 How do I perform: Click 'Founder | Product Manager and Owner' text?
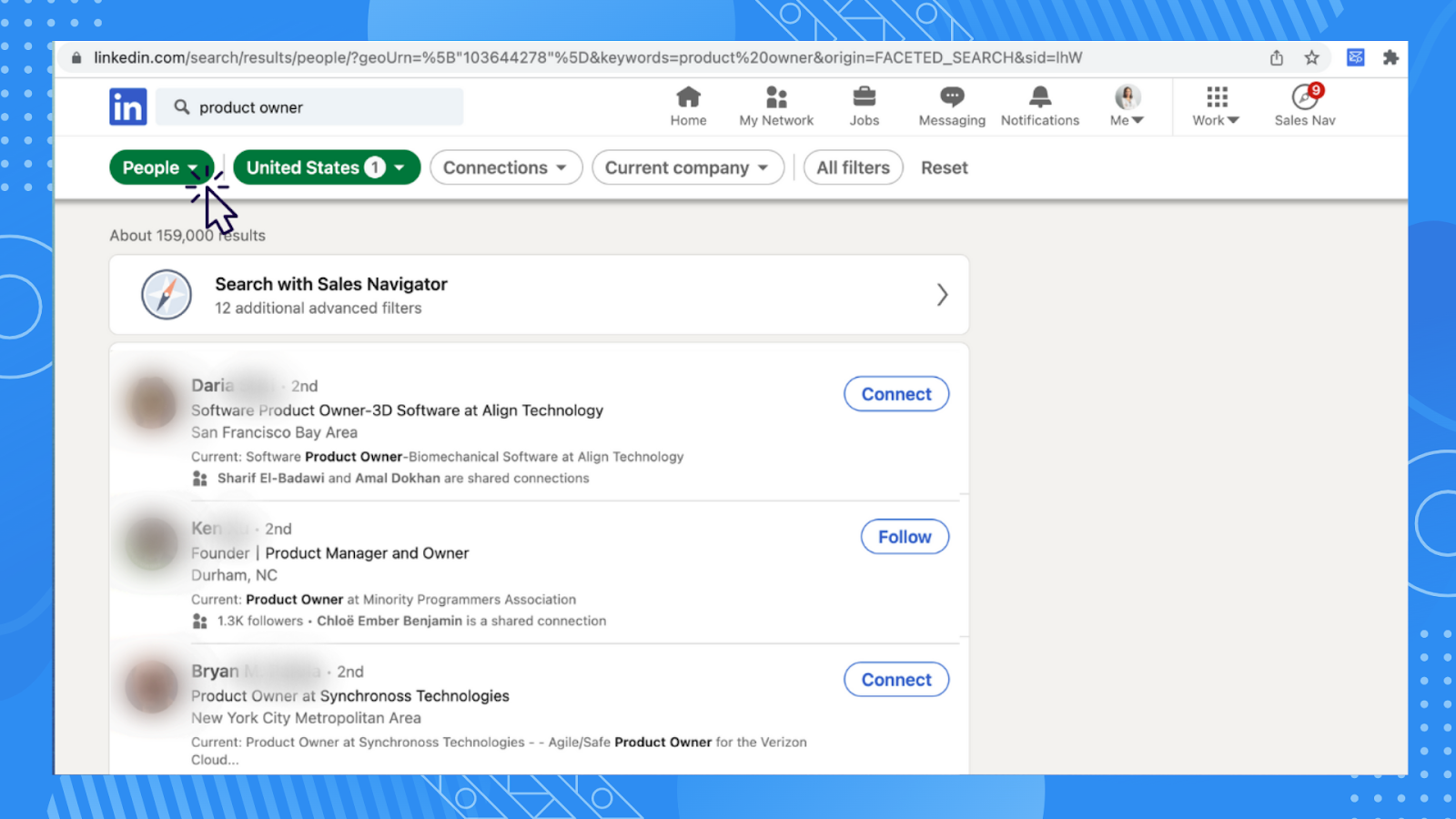pos(330,553)
